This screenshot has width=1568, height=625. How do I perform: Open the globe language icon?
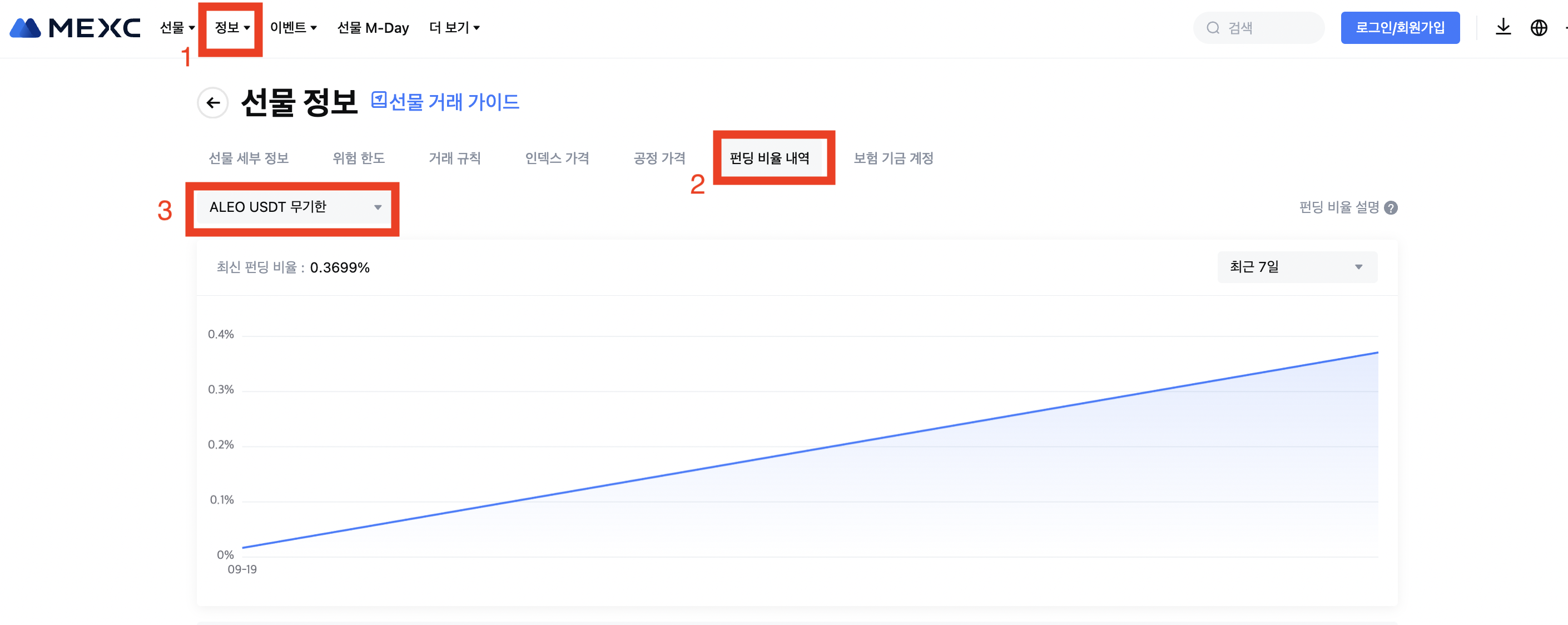[x=1538, y=27]
